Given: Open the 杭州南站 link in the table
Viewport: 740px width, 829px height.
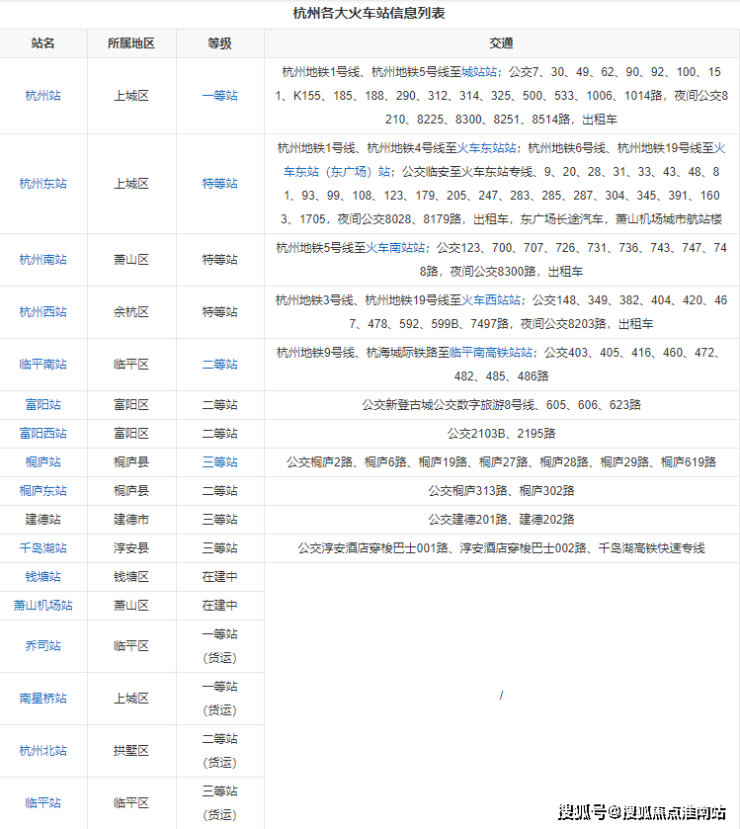Looking at the screenshot, I should 43,260.
